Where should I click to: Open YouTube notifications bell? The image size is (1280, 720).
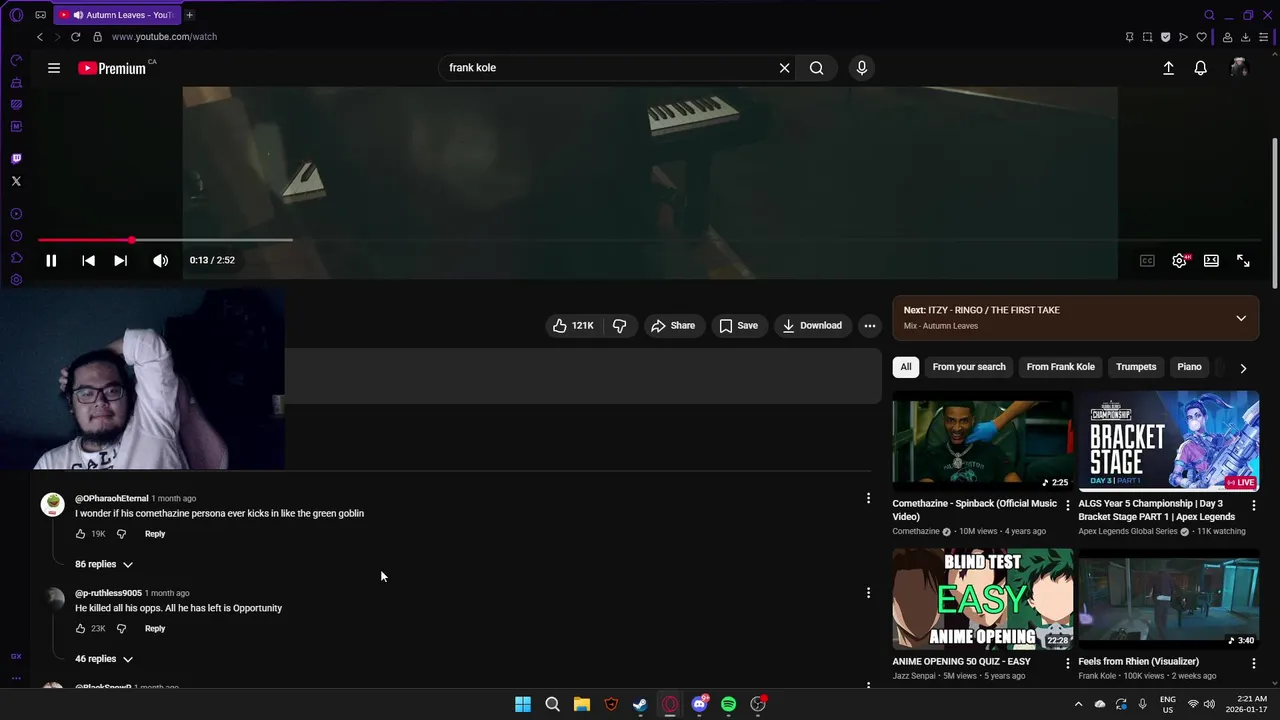[x=1200, y=68]
